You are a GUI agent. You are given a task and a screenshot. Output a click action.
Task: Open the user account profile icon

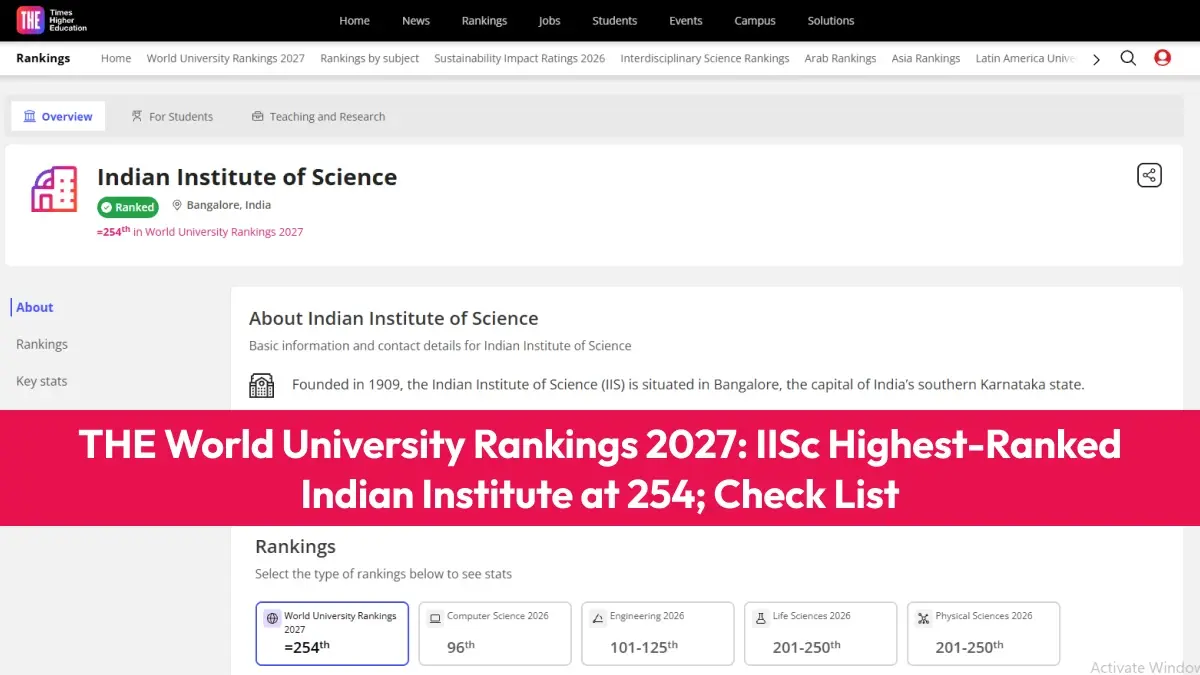[1162, 58]
